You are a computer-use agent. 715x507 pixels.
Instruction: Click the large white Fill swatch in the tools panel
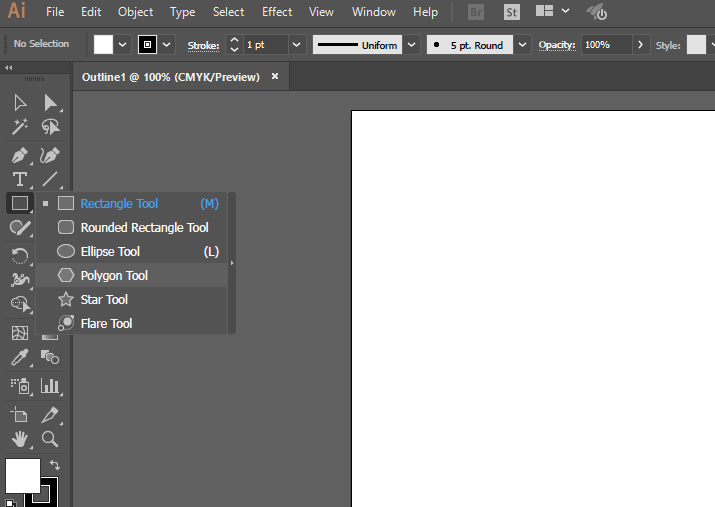click(22, 475)
